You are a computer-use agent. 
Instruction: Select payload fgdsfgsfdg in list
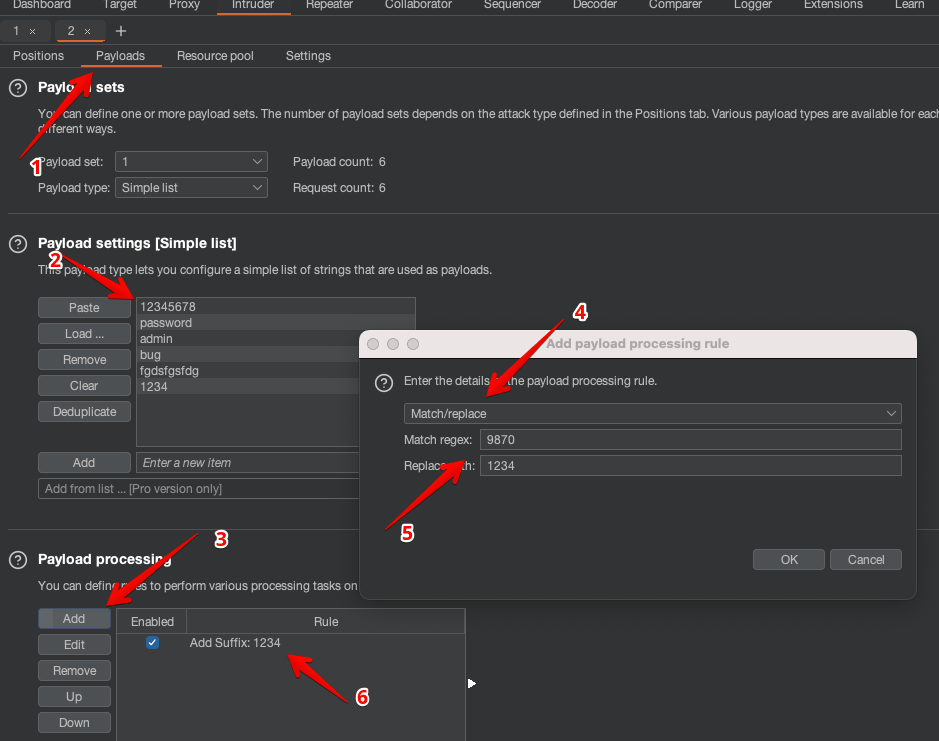point(249,371)
